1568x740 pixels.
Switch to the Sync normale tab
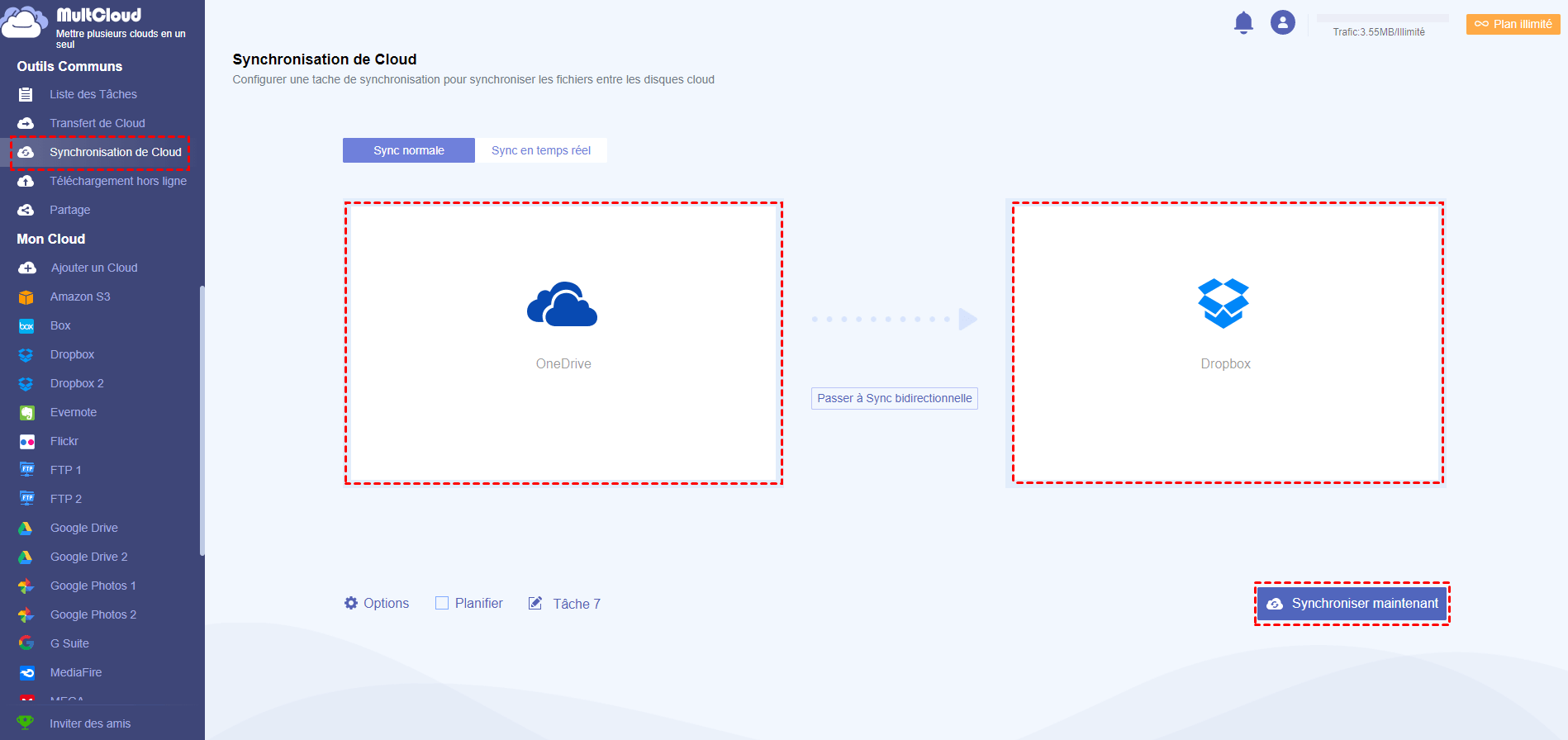[409, 150]
